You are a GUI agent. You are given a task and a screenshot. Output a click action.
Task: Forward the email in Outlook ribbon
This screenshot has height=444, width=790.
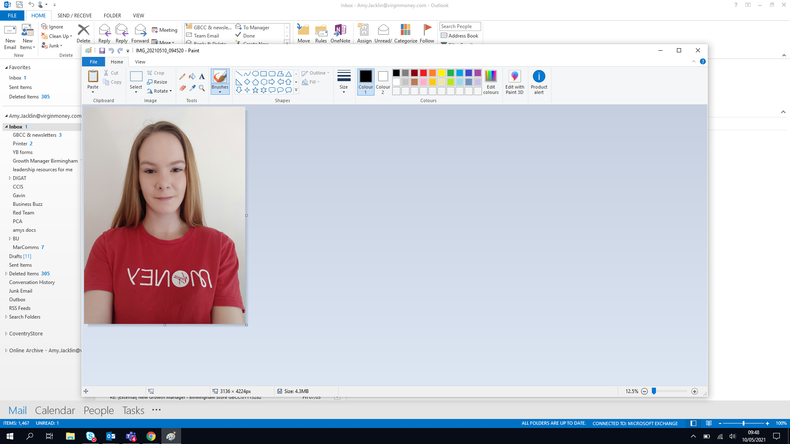pyautogui.click(x=140, y=33)
